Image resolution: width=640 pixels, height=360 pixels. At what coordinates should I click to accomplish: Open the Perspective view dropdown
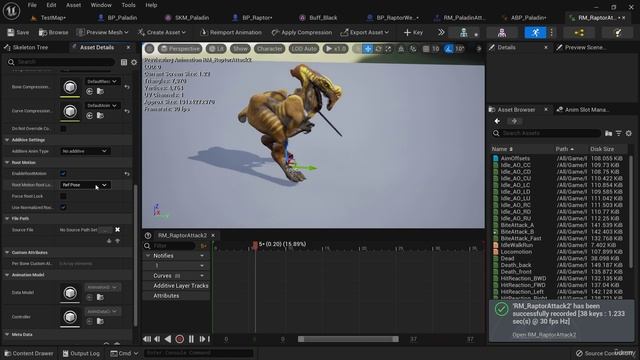point(180,49)
